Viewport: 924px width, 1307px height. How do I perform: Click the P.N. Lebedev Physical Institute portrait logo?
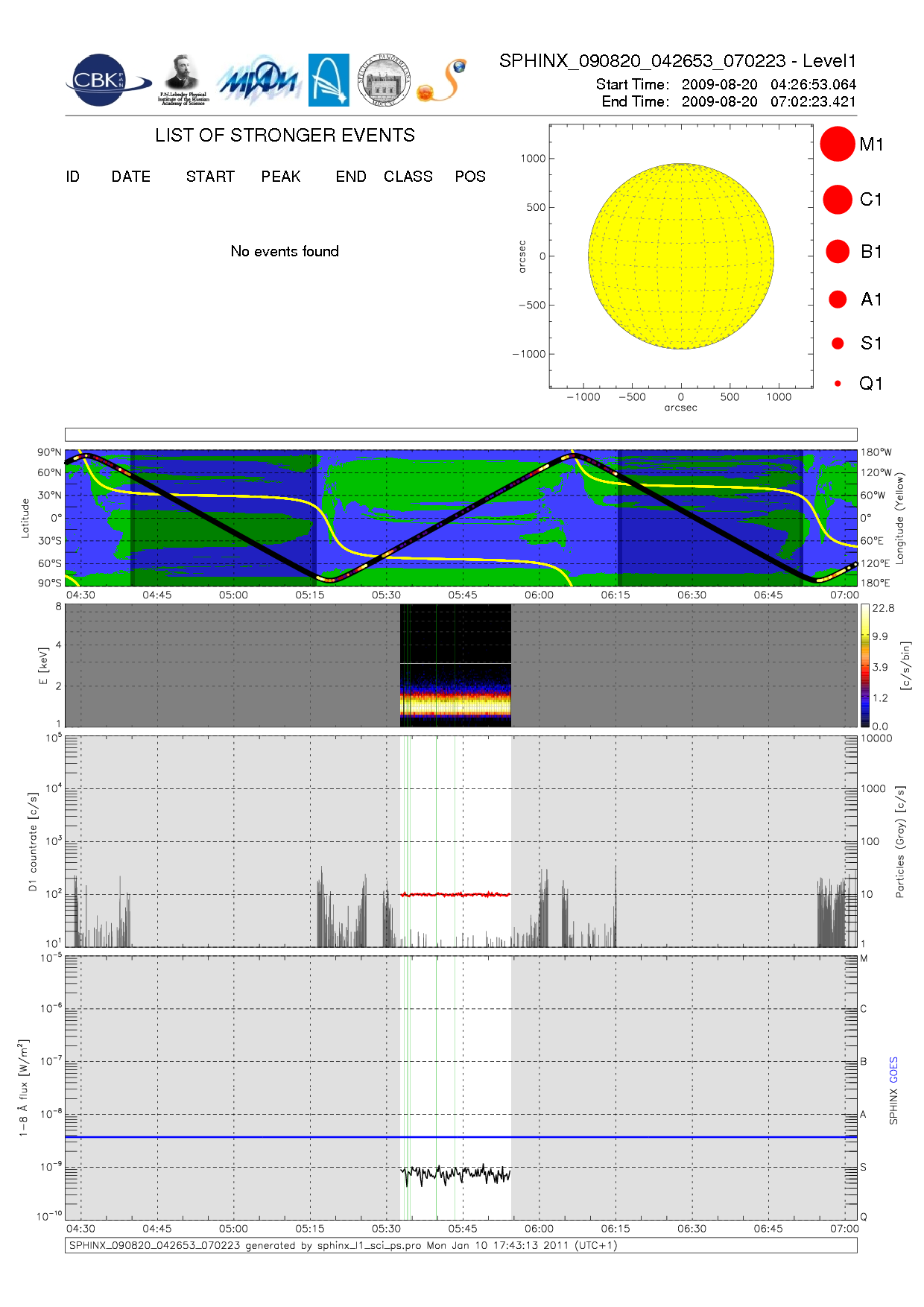point(183,80)
